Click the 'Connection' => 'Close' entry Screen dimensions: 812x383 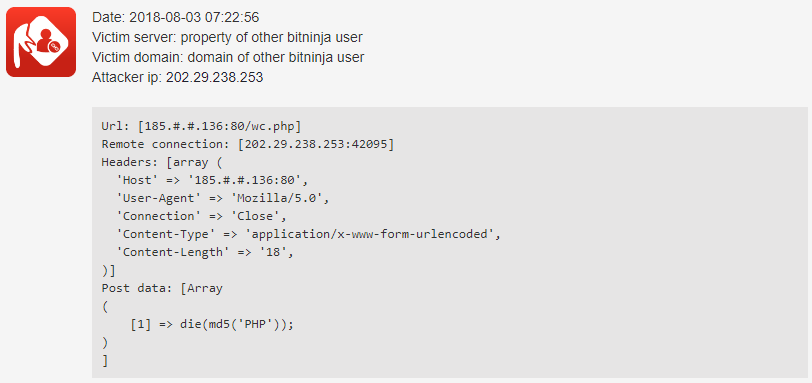pyautogui.click(x=201, y=216)
